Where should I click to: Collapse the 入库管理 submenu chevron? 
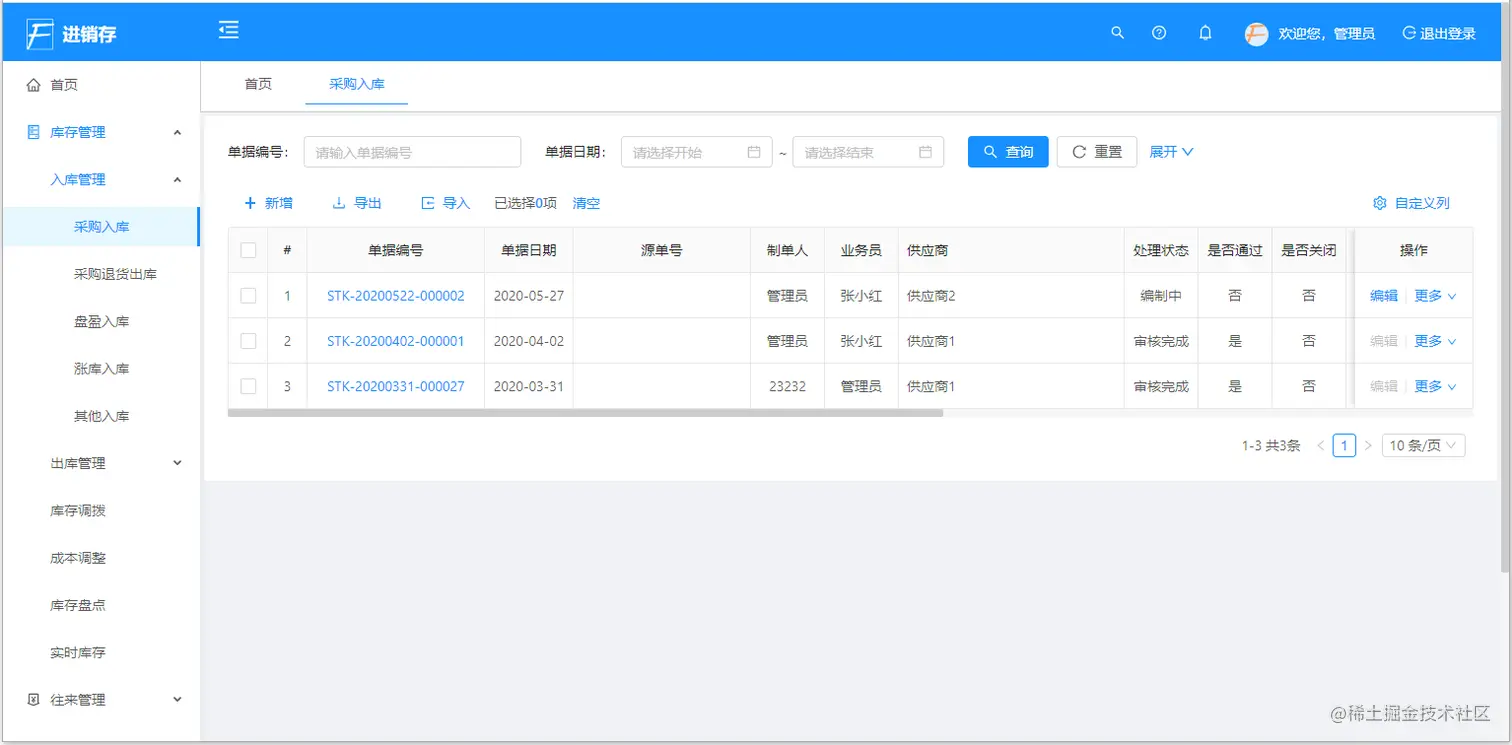click(177, 180)
